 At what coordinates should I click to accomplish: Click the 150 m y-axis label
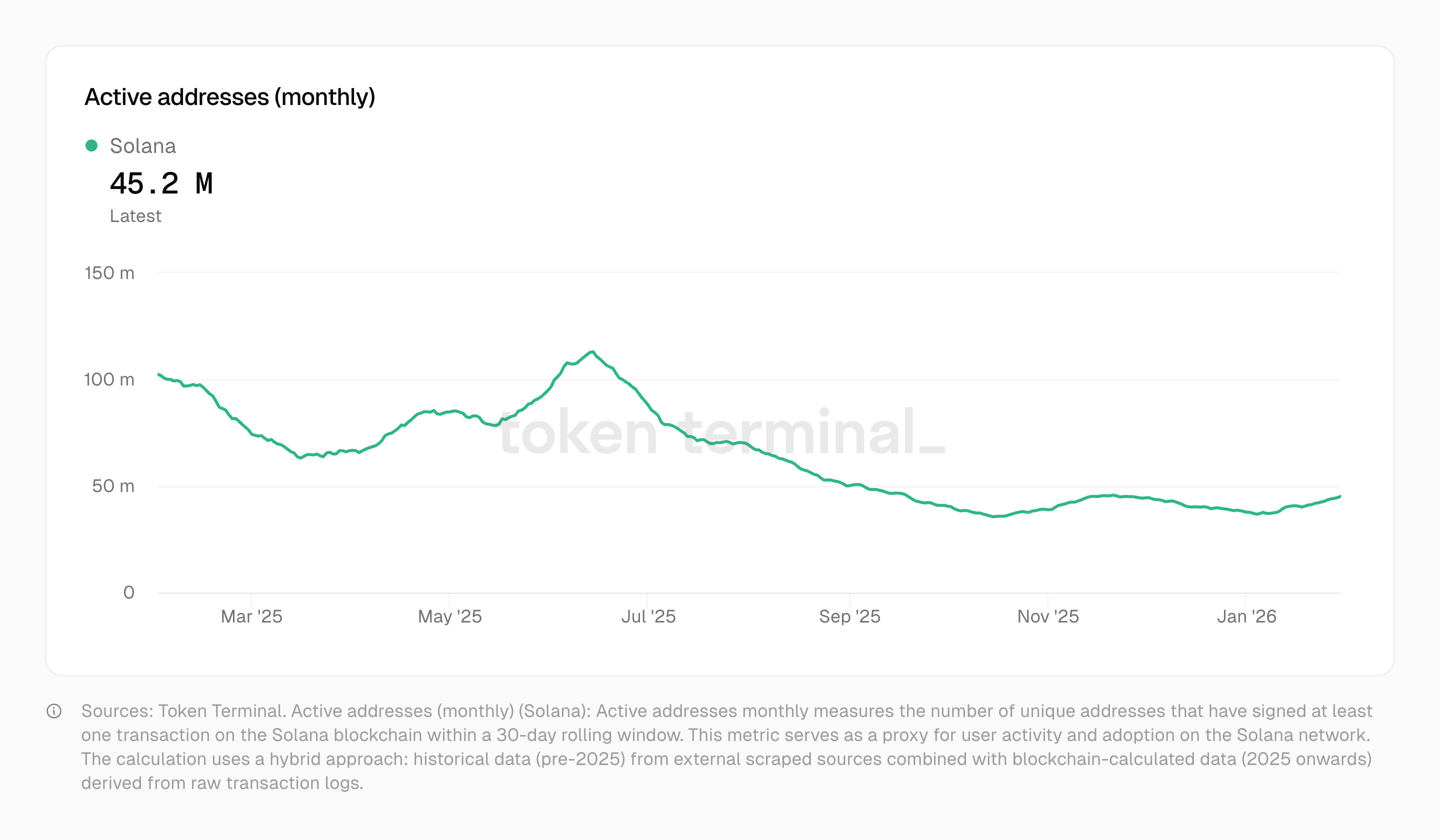(109, 273)
